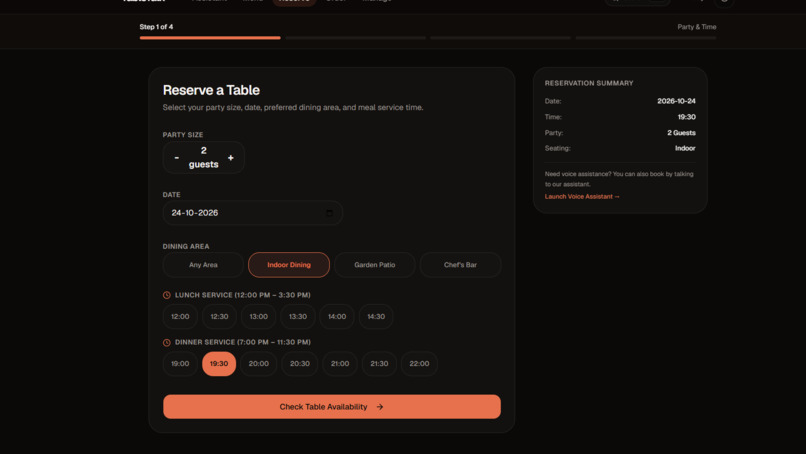The height and width of the screenshot is (454, 806).
Task: Choose the Garden Patio dining area
Action: [375, 265]
